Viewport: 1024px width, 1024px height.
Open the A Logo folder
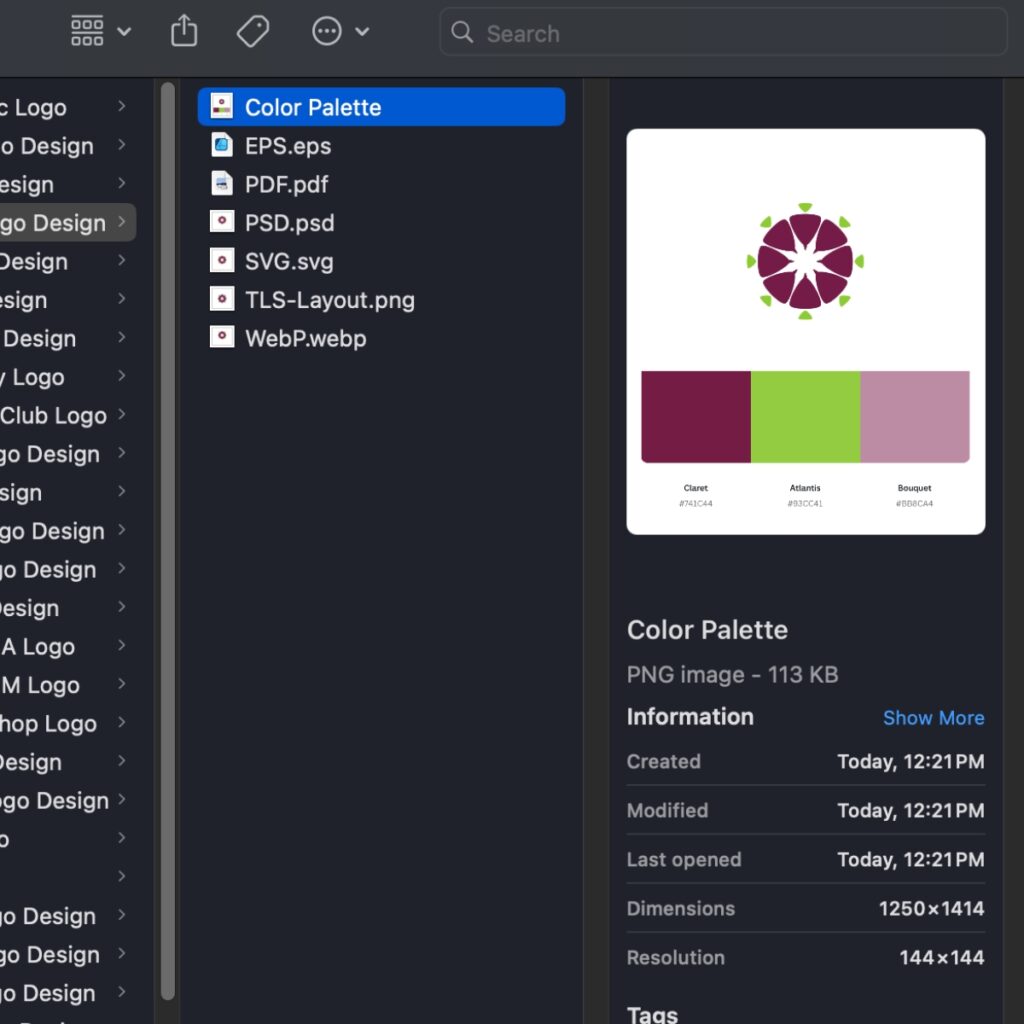click(x=40, y=647)
